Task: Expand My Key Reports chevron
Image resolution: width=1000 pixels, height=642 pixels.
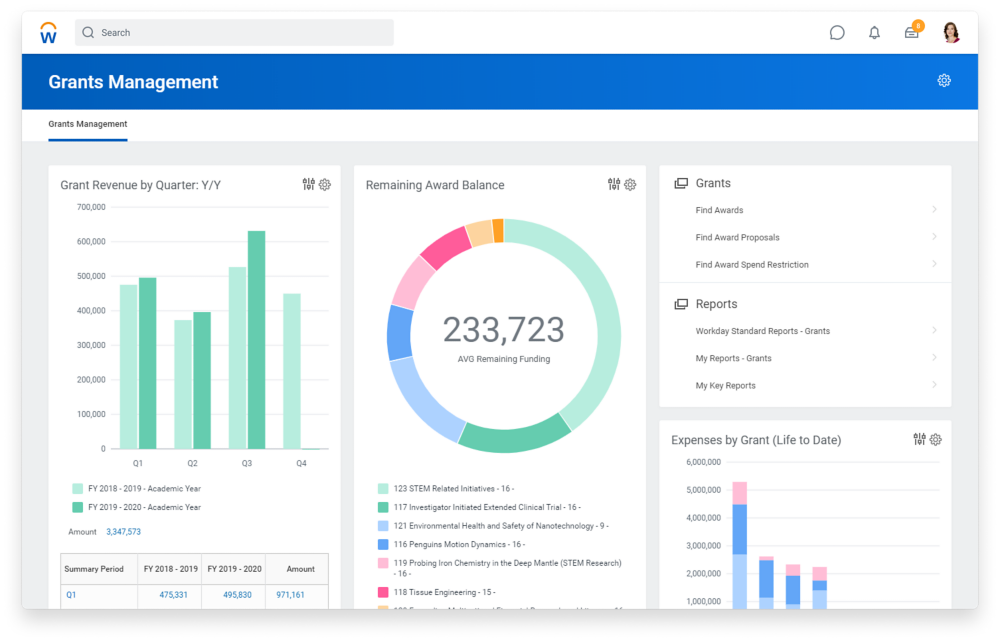Action: pyautogui.click(x=934, y=385)
